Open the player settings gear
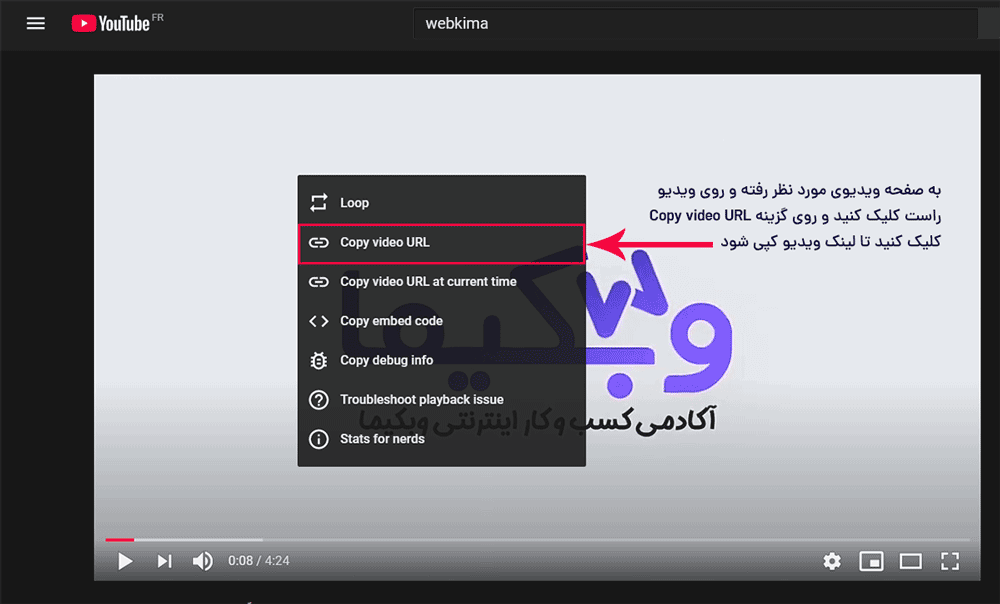Screen dimensions: 1000x604 832,561
